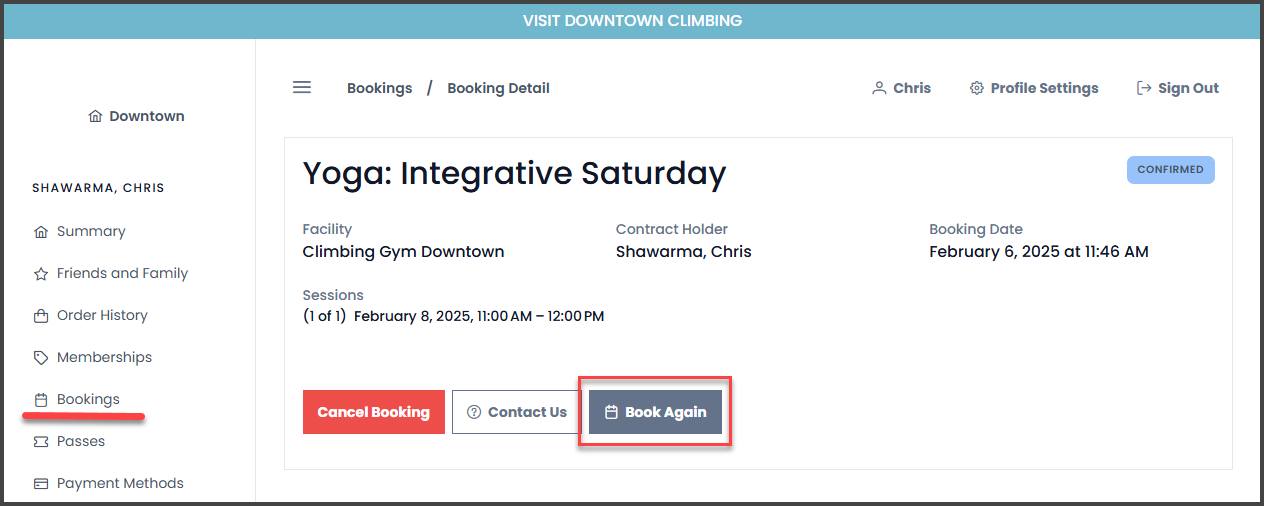Click the Order History bag icon

(41, 315)
